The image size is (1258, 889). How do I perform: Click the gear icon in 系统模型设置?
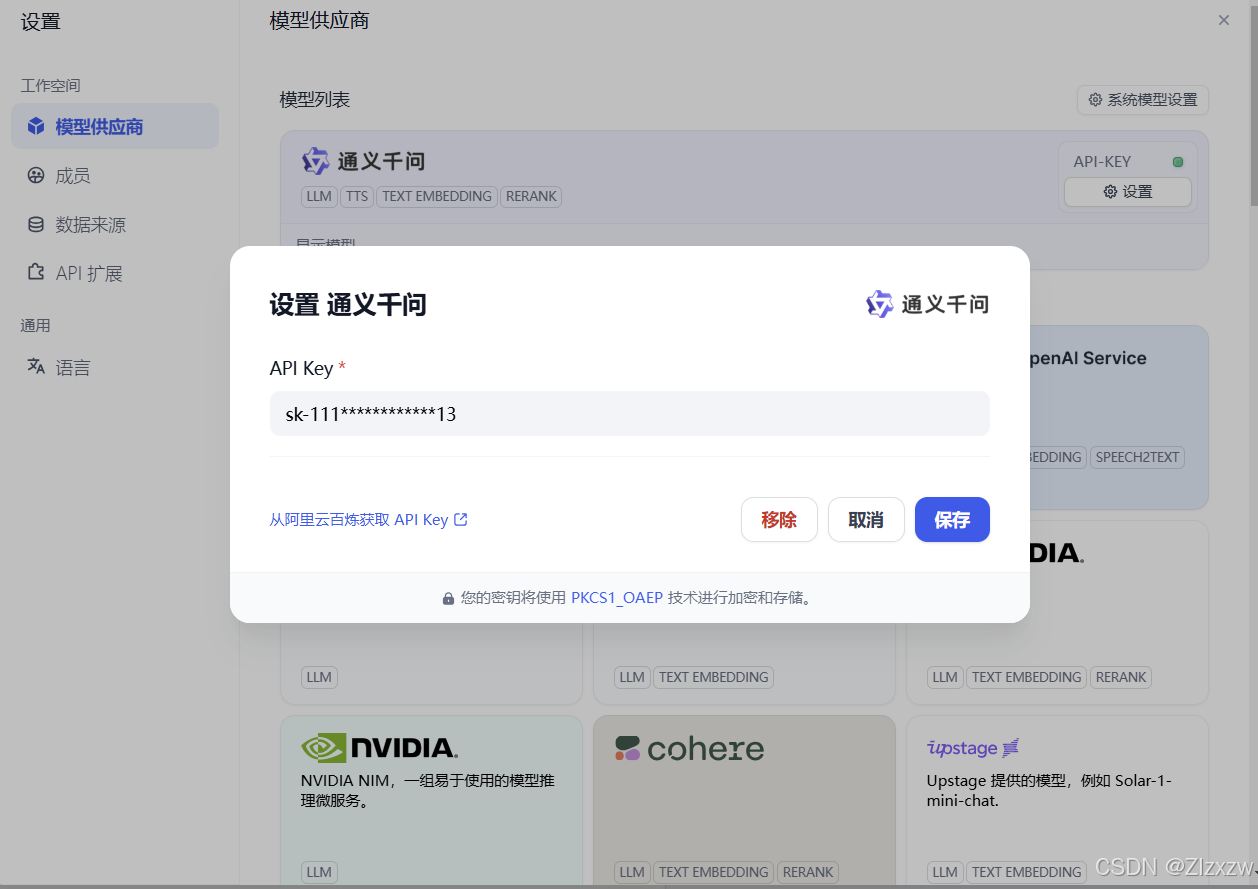click(x=1095, y=100)
